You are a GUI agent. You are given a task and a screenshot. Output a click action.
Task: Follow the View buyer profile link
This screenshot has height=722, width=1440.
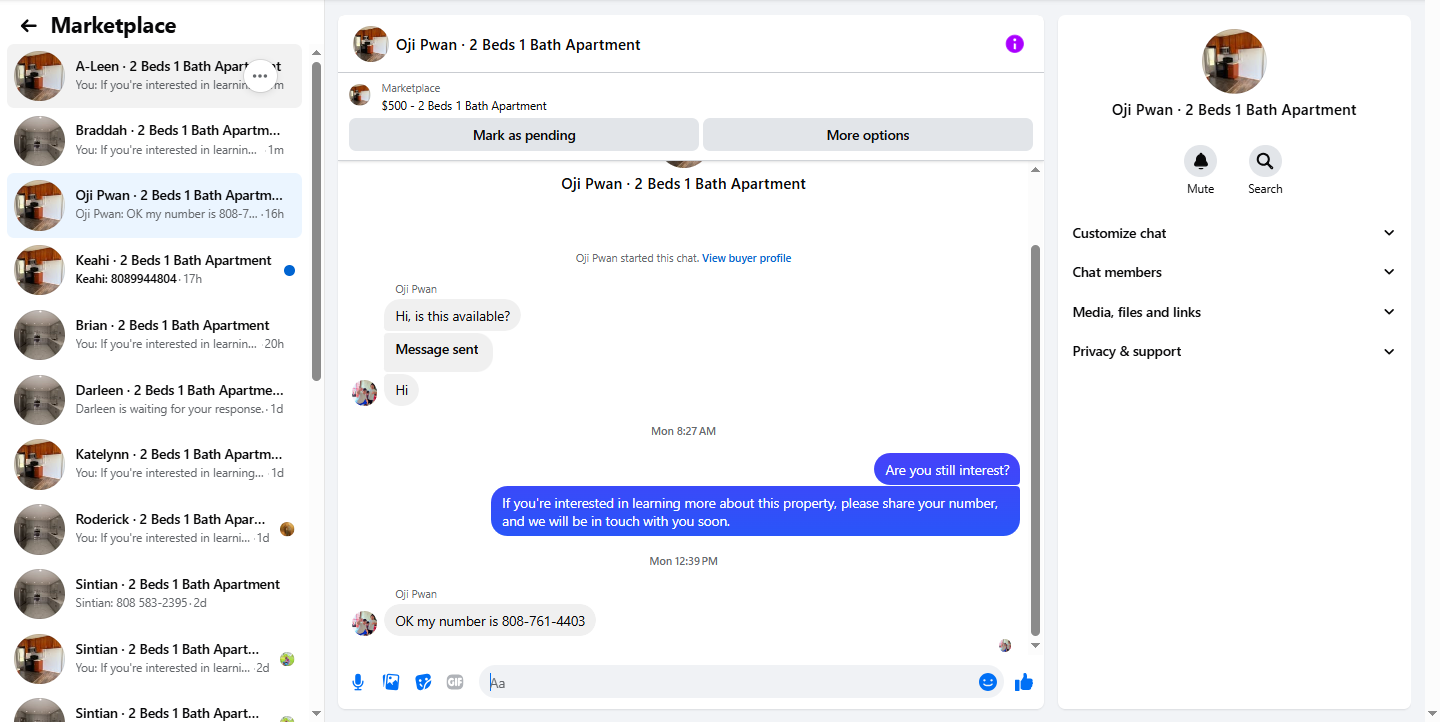(x=746, y=258)
